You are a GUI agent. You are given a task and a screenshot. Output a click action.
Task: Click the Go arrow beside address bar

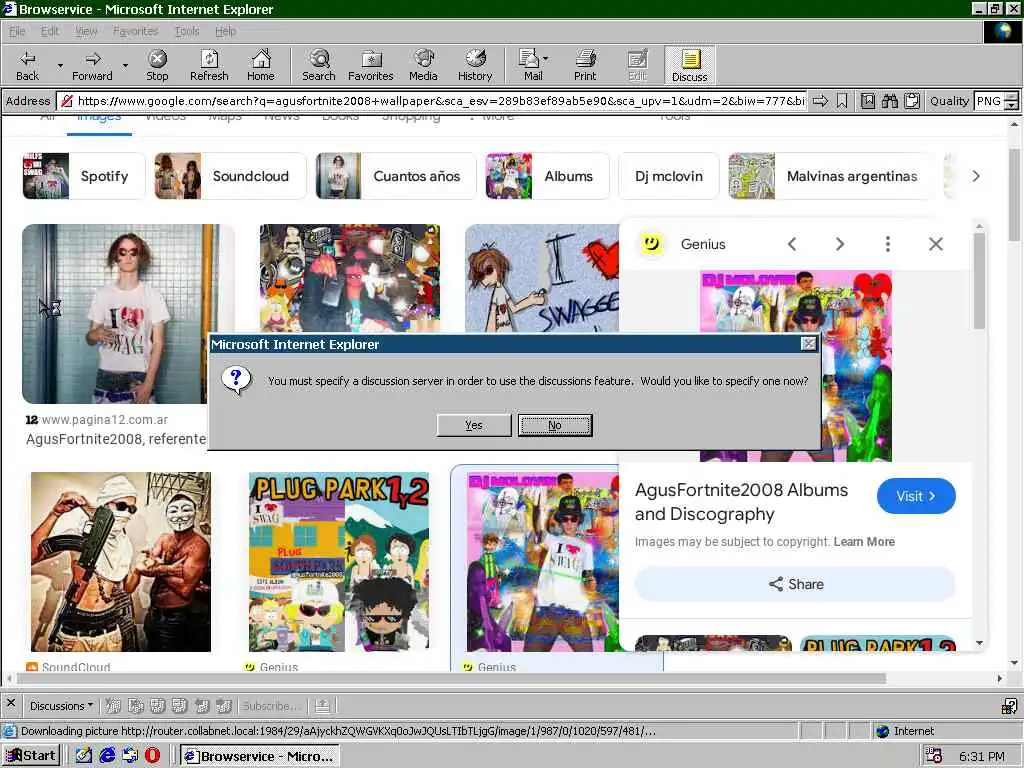coord(820,101)
